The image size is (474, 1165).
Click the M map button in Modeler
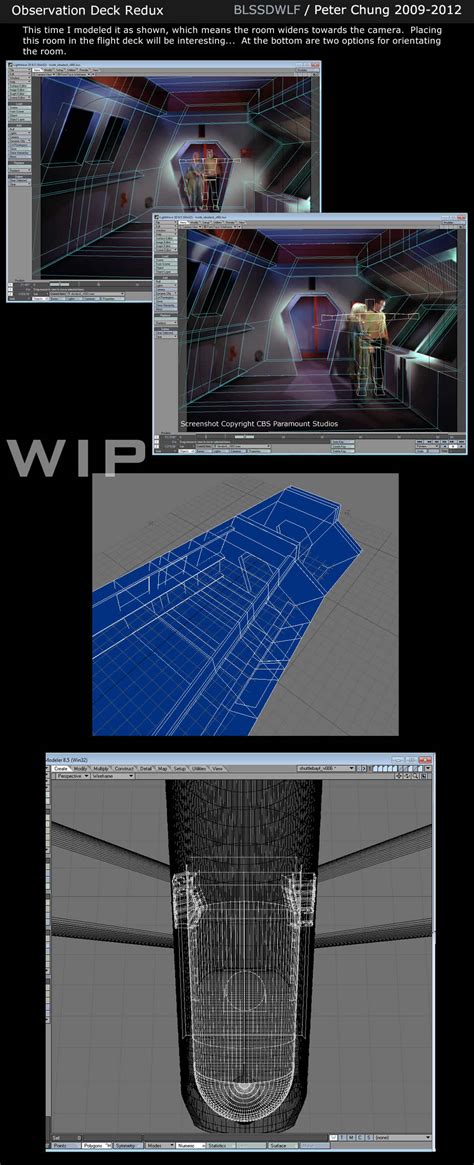(x=351, y=1138)
